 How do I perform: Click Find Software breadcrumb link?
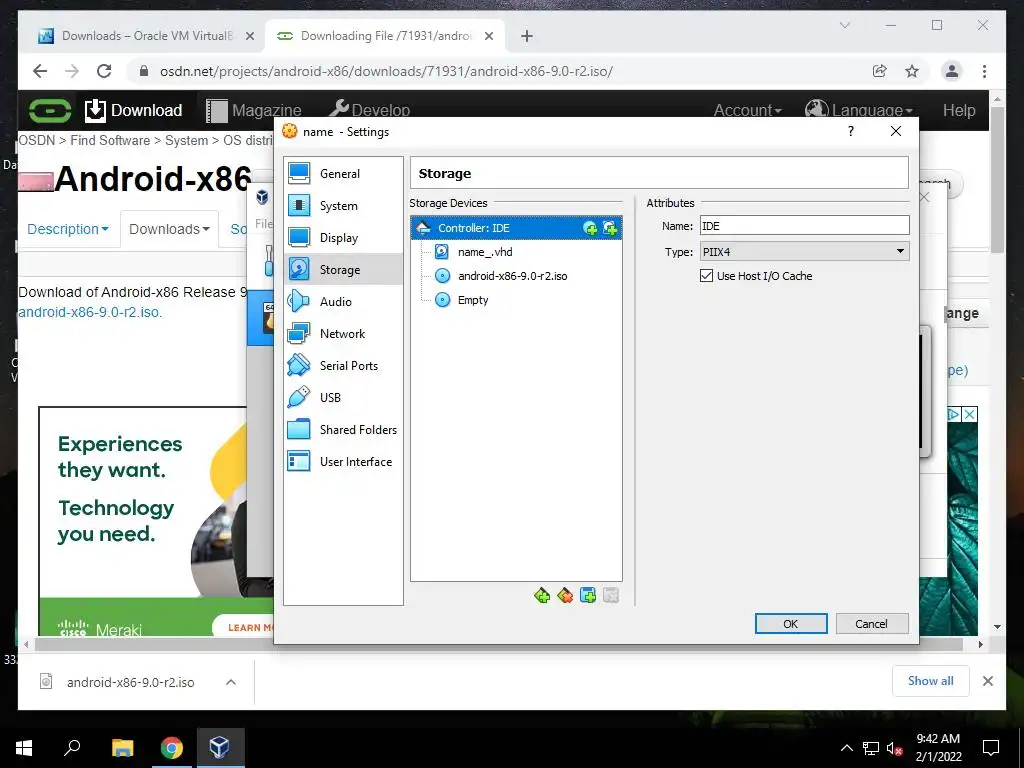point(110,140)
